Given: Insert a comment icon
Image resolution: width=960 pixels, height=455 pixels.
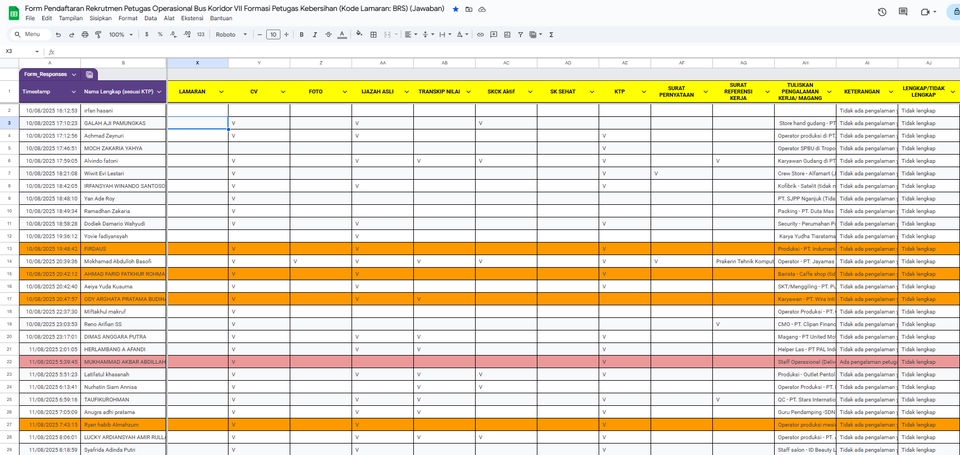Looking at the screenshot, I should coord(493,35).
